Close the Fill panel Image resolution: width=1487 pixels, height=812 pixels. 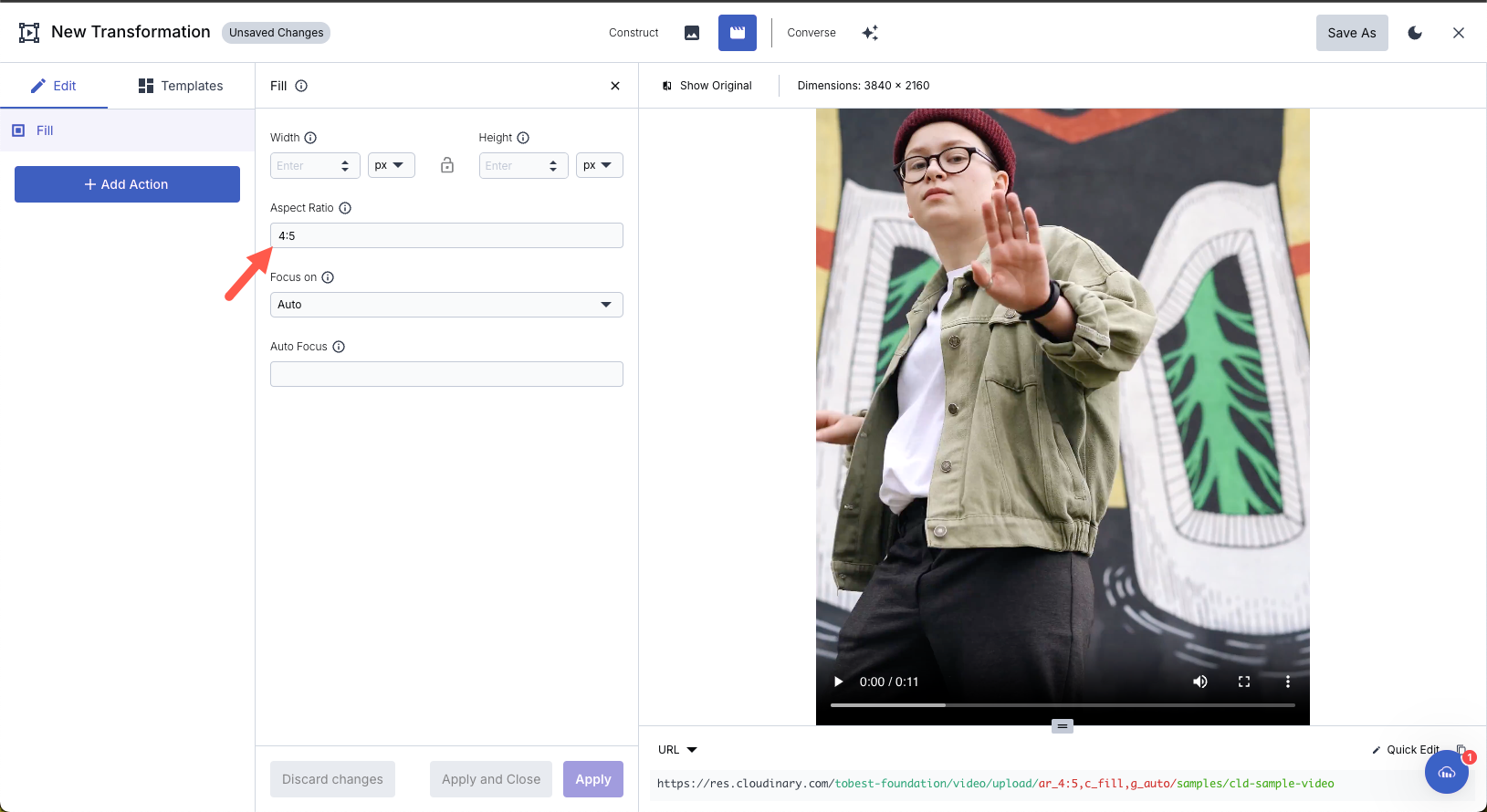point(615,86)
